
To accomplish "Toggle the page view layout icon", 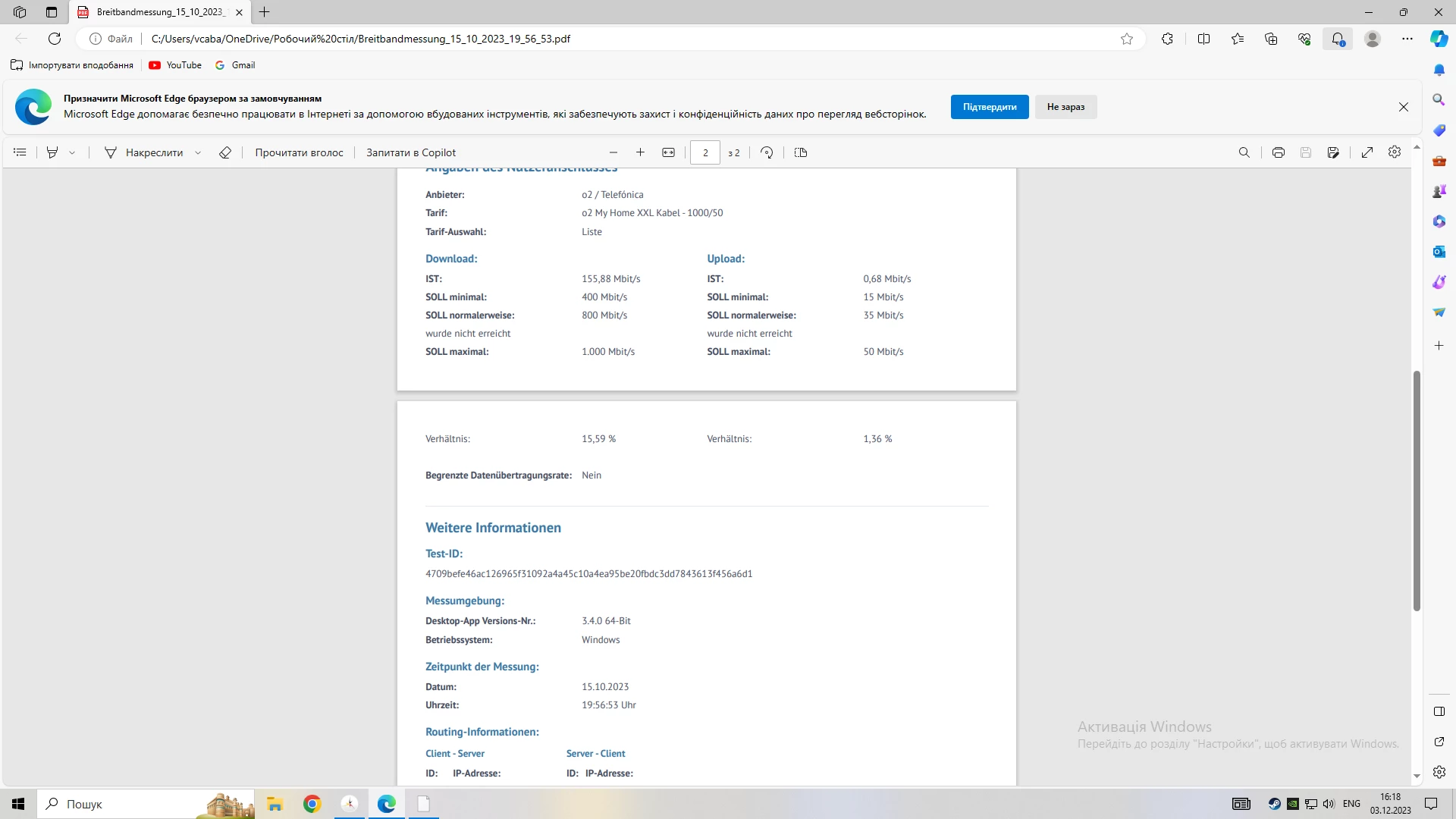I will coord(800,152).
